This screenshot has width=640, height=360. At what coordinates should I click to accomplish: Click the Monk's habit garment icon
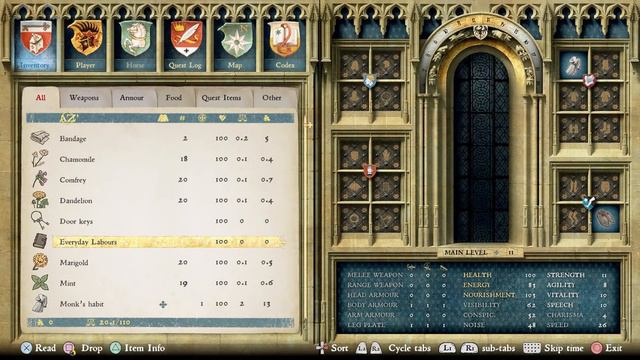point(40,303)
